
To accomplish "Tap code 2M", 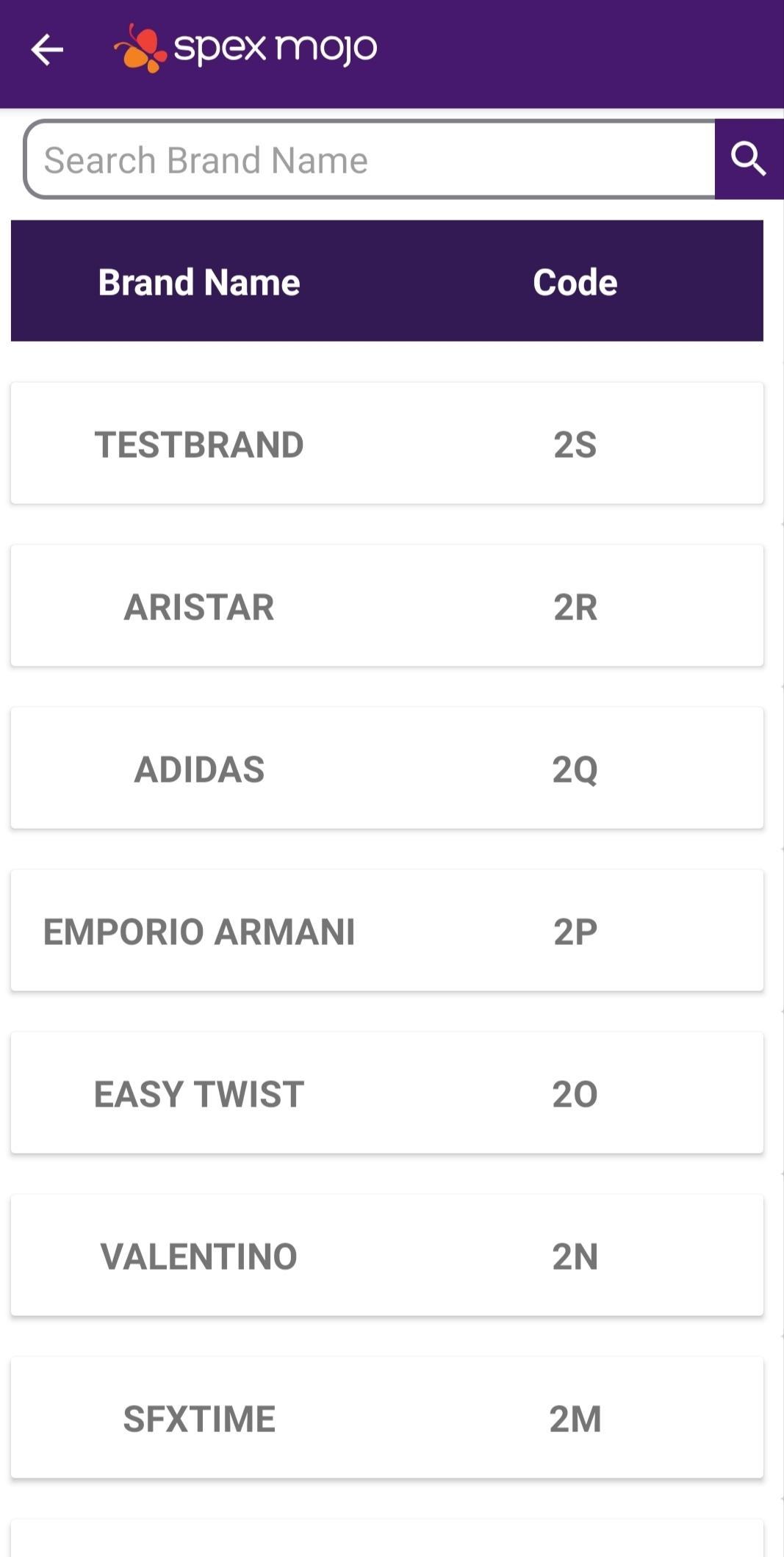I will 575,1419.
